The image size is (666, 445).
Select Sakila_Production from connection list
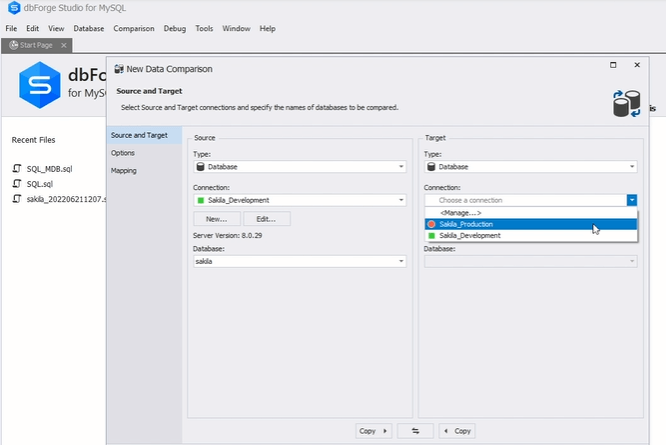coord(531,224)
